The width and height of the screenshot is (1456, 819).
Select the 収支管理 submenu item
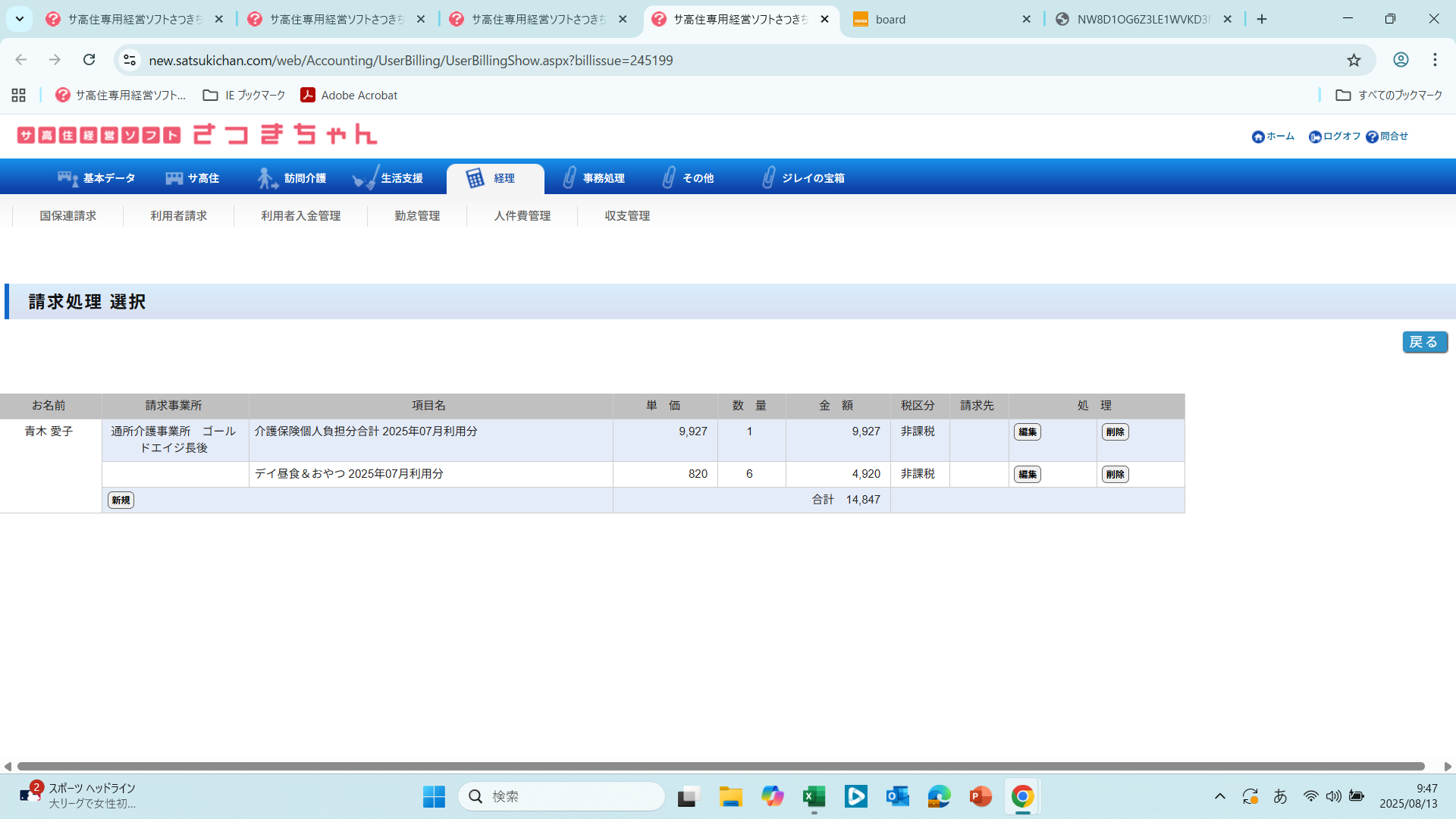click(627, 216)
